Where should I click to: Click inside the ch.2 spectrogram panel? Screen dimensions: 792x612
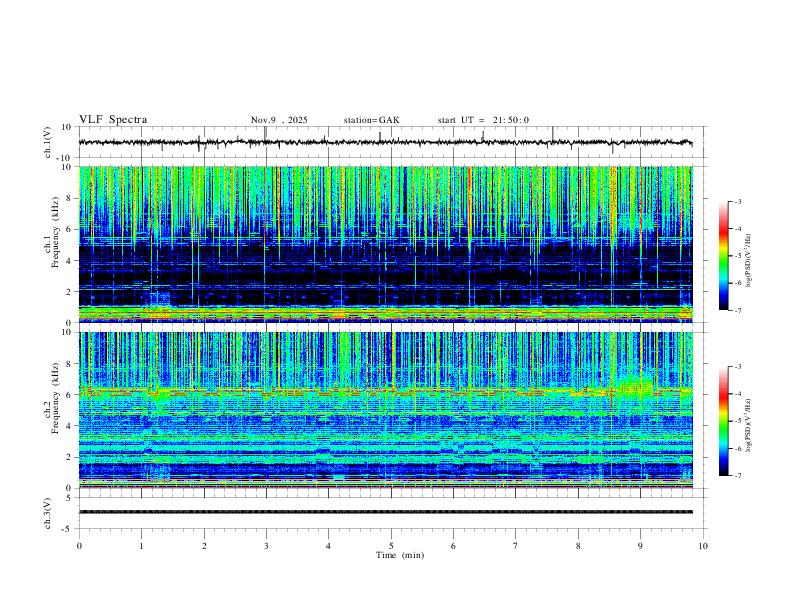pos(385,410)
